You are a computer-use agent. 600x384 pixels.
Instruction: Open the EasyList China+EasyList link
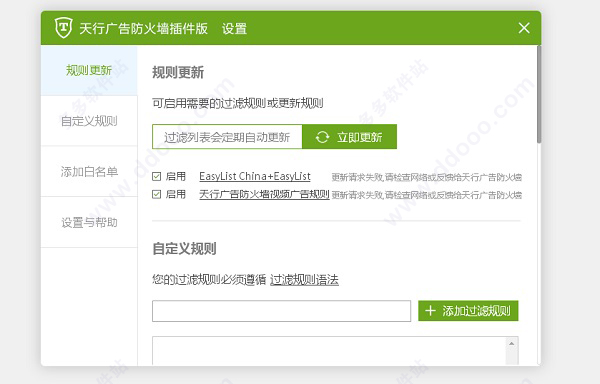[255, 176]
